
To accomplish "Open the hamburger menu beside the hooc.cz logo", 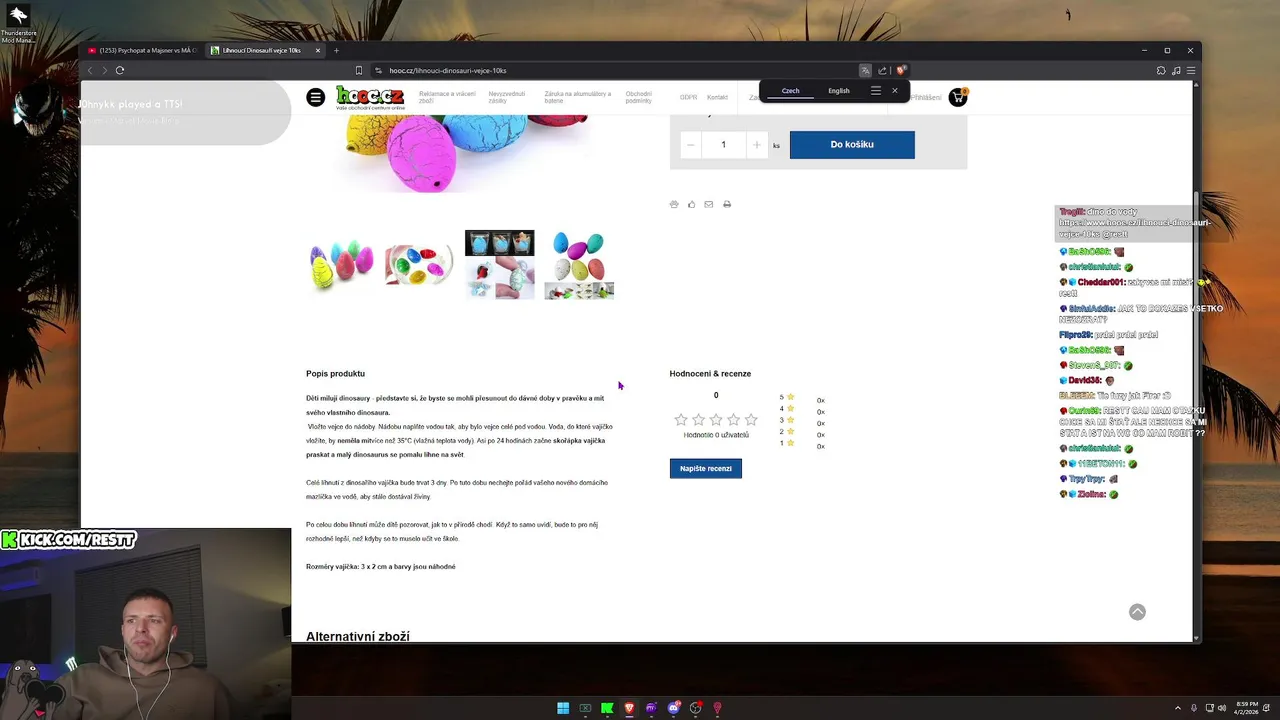I will 315,97.
